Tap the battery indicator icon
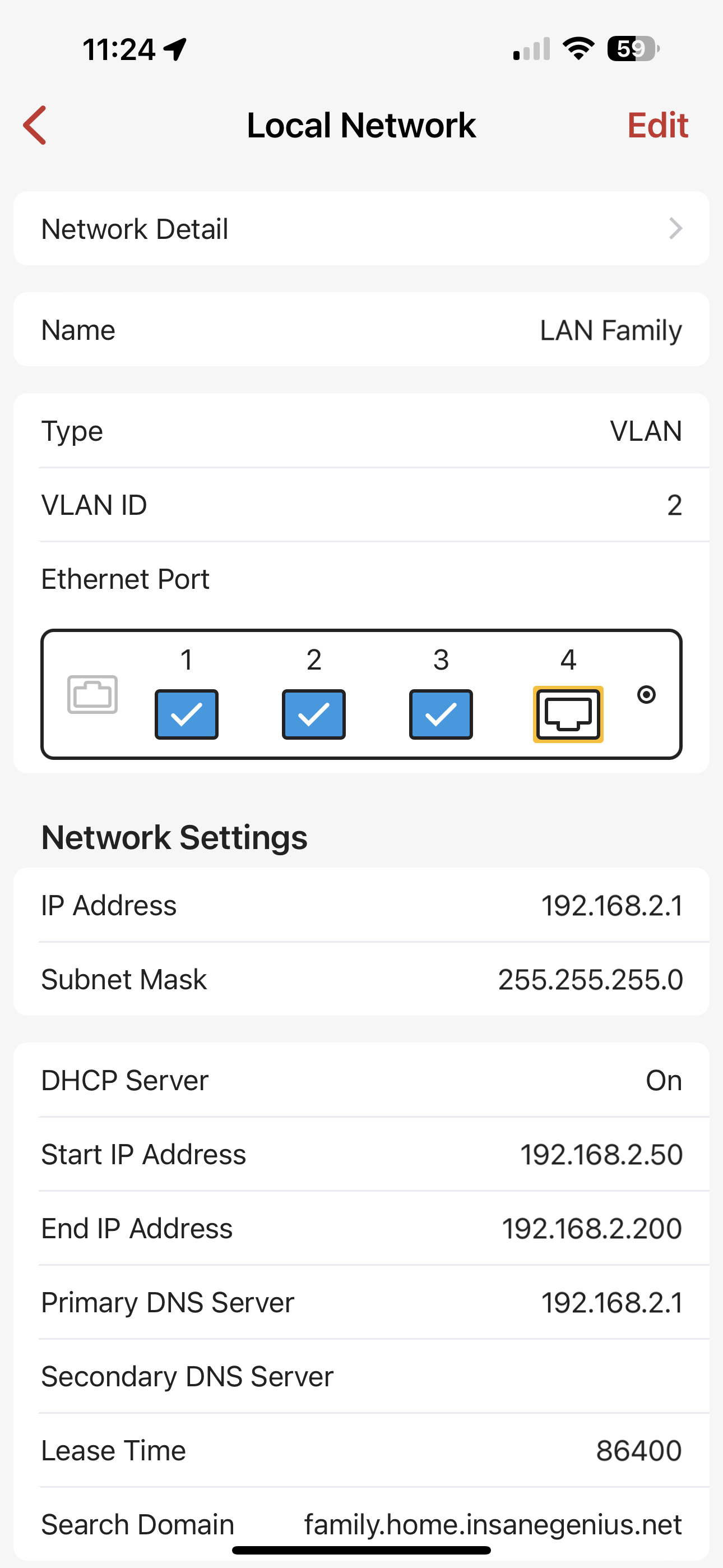 tap(633, 49)
